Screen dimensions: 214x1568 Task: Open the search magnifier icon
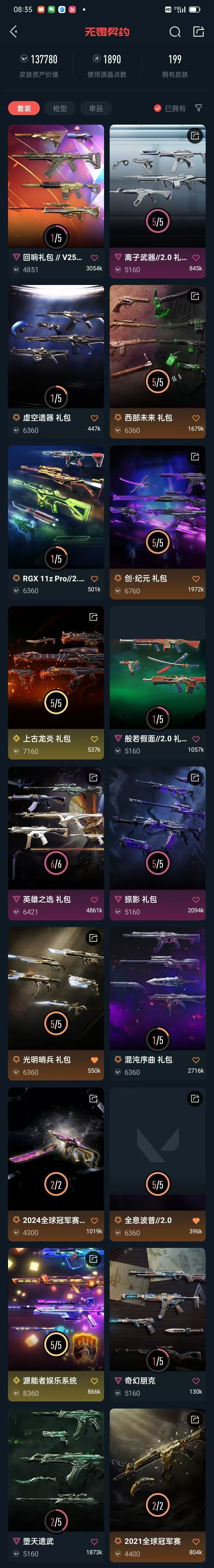pyautogui.click(x=175, y=32)
